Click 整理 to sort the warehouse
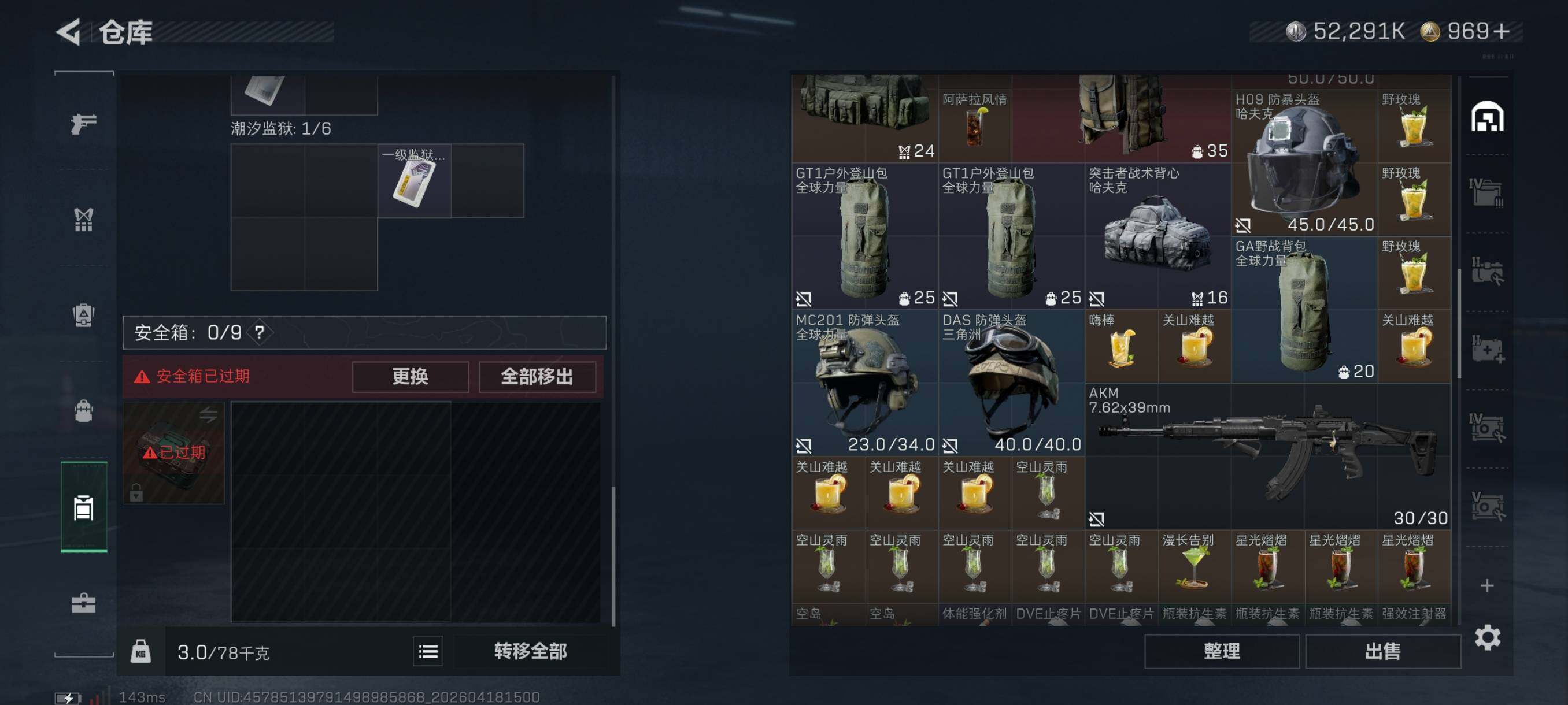Image resolution: width=1568 pixels, height=705 pixels. 1222,651
